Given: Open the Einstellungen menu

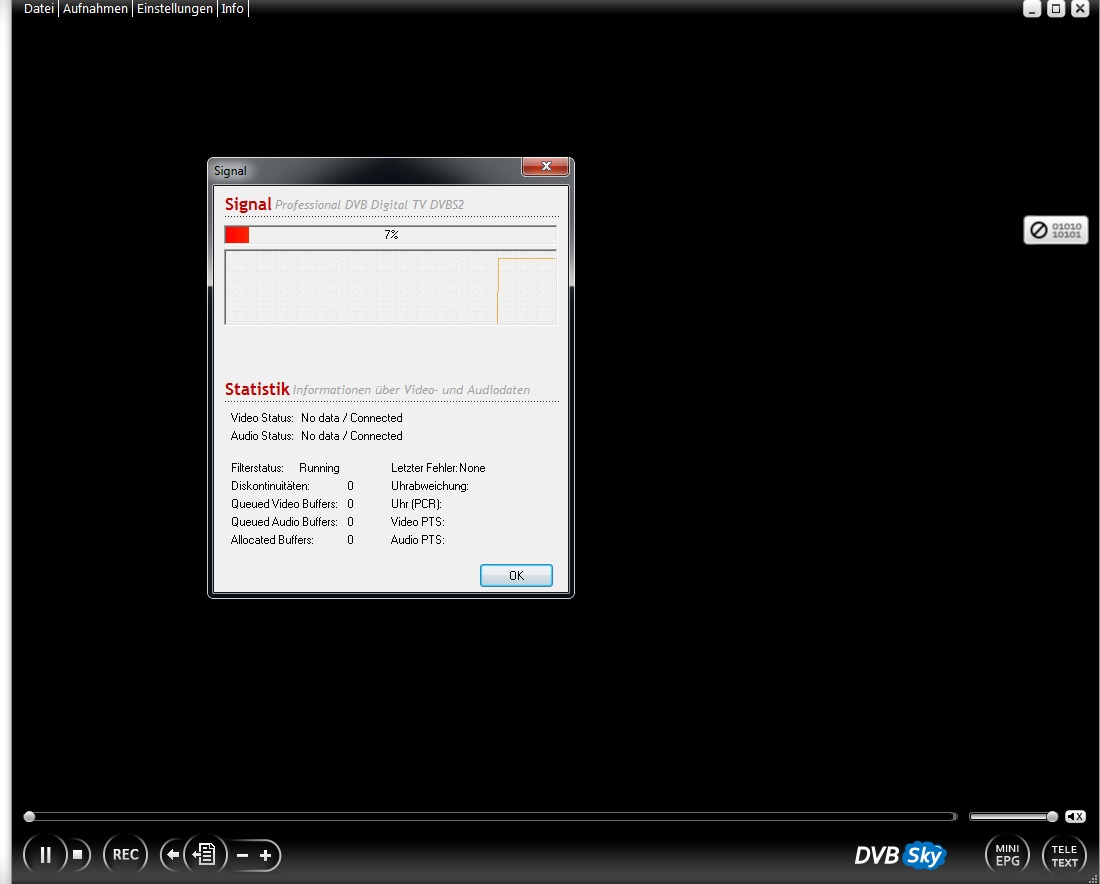Looking at the screenshot, I should pos(174,9).
